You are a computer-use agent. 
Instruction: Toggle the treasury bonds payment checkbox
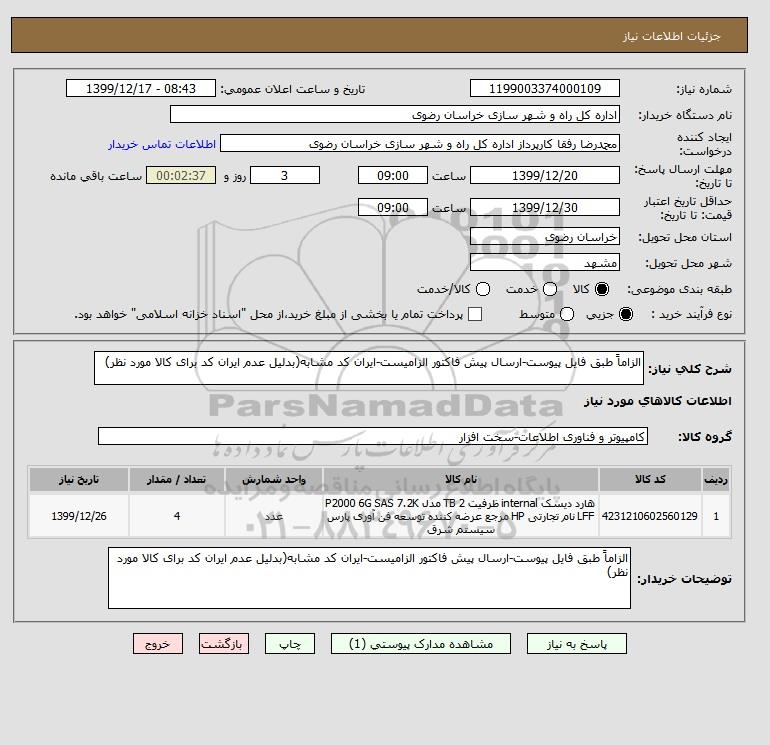(475, 314)
